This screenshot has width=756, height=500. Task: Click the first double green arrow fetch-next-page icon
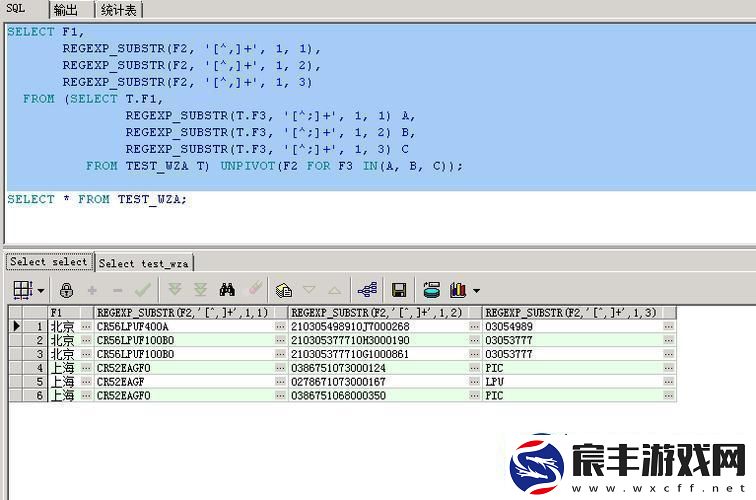click(175, 289)
